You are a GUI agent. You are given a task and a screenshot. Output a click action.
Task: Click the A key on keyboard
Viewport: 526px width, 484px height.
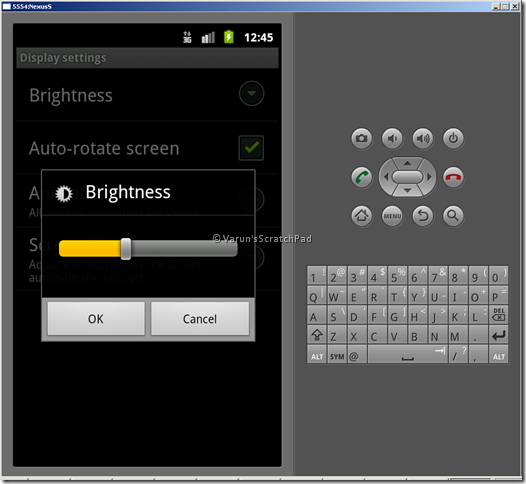click(317, 315)
